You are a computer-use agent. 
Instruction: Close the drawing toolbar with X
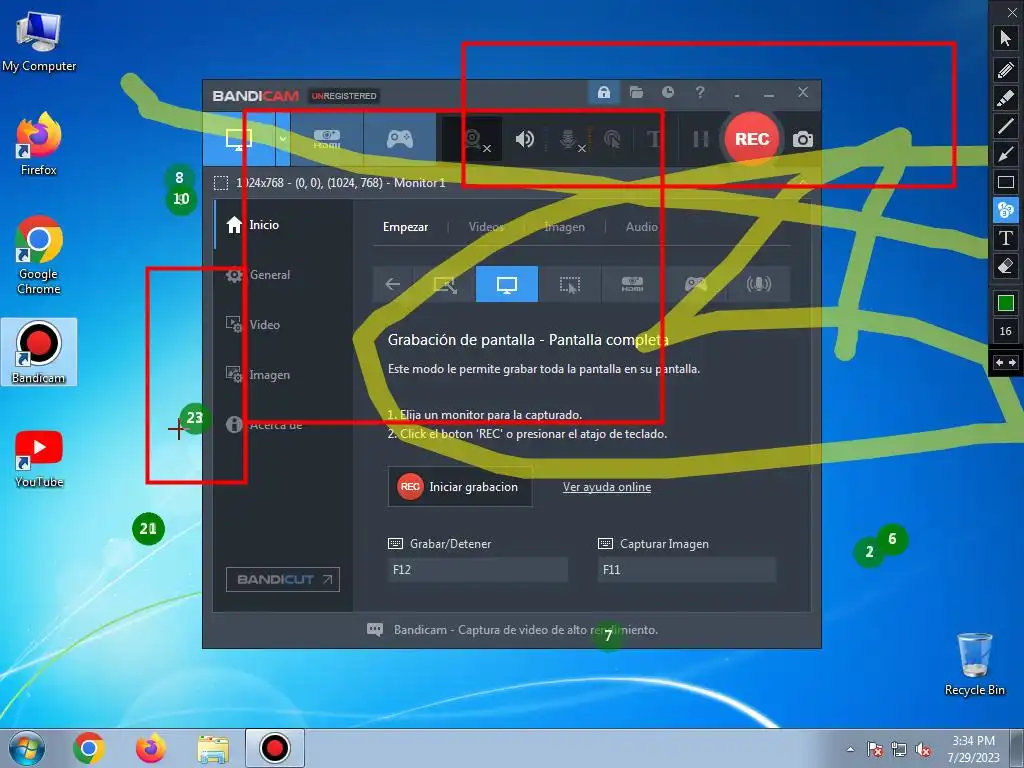1012,12
